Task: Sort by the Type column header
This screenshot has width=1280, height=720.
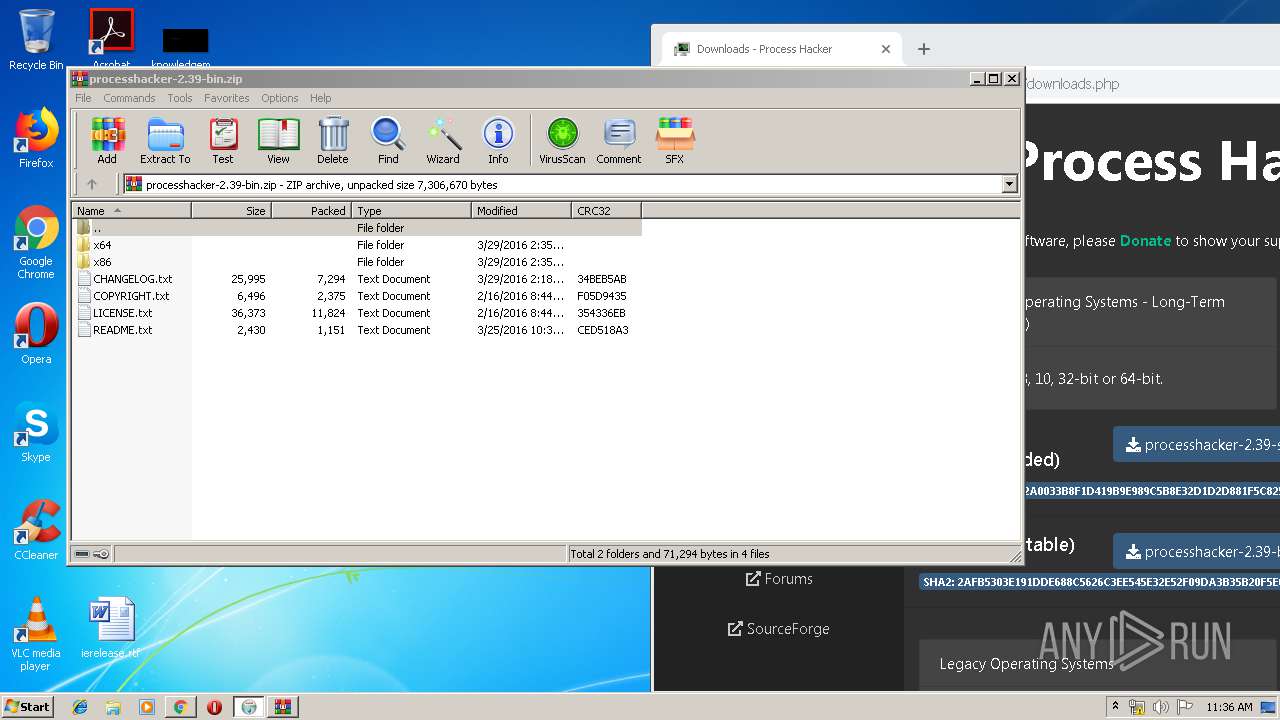Action: [411, 210]
